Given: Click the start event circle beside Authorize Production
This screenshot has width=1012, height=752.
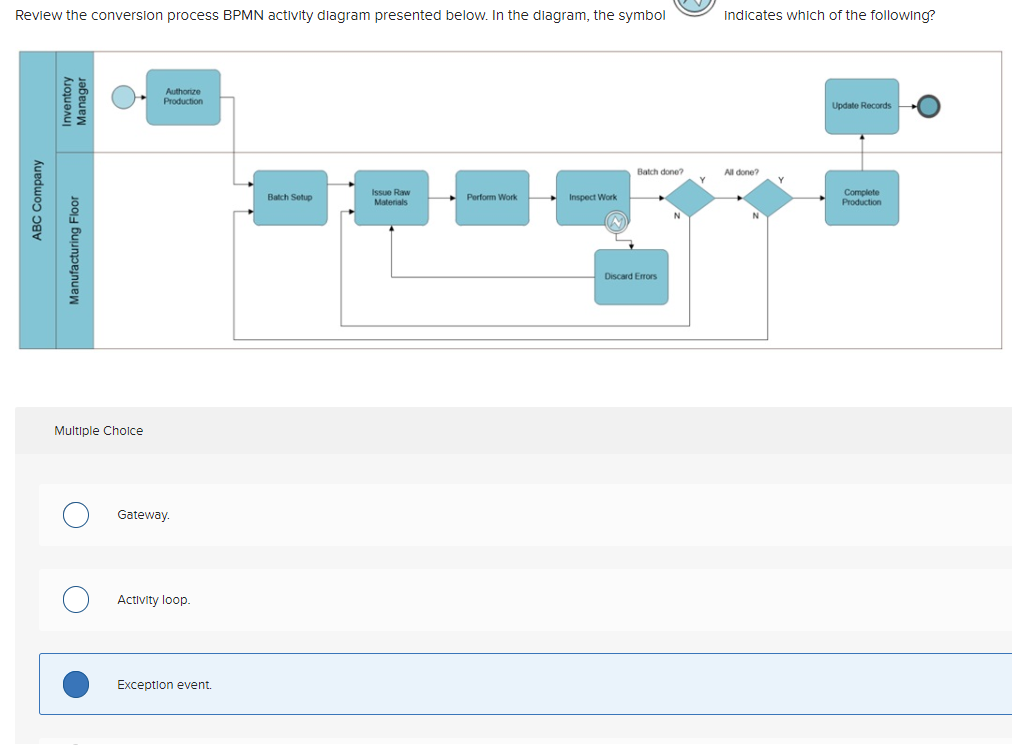Looking at the screenshot, I should click(x=125, y=98).
